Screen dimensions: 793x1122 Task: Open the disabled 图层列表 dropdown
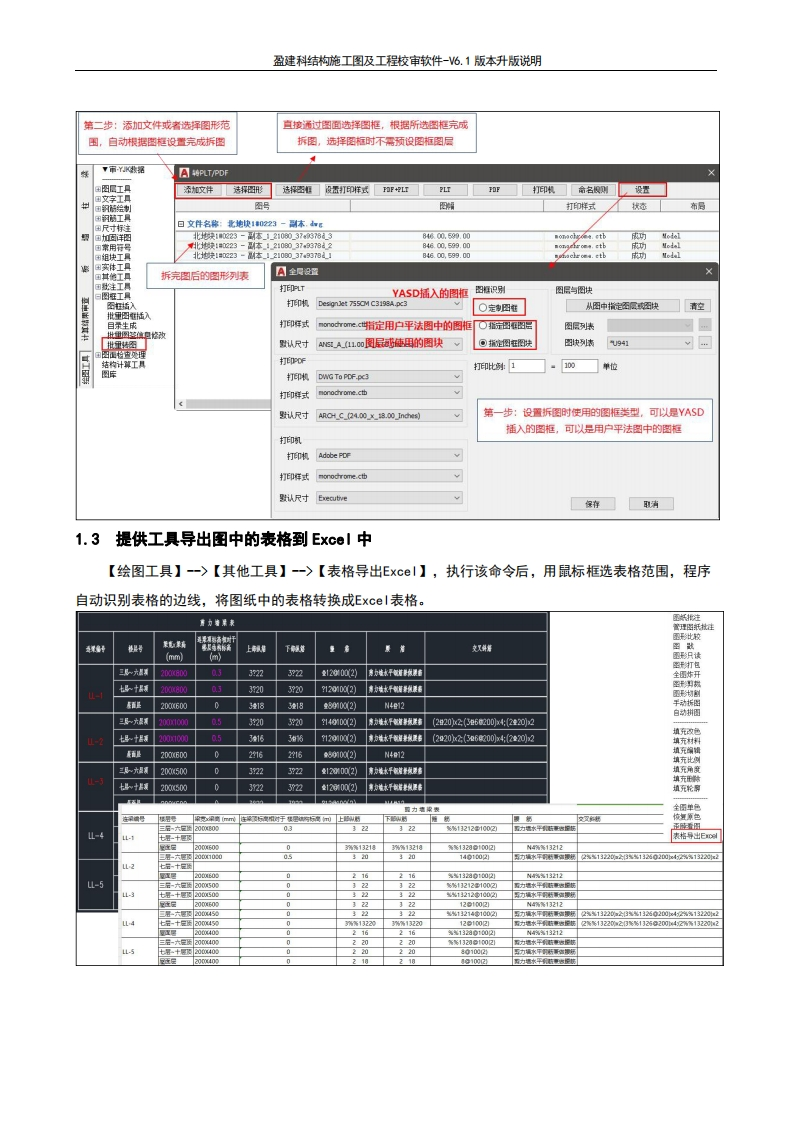tap(650, 326)
